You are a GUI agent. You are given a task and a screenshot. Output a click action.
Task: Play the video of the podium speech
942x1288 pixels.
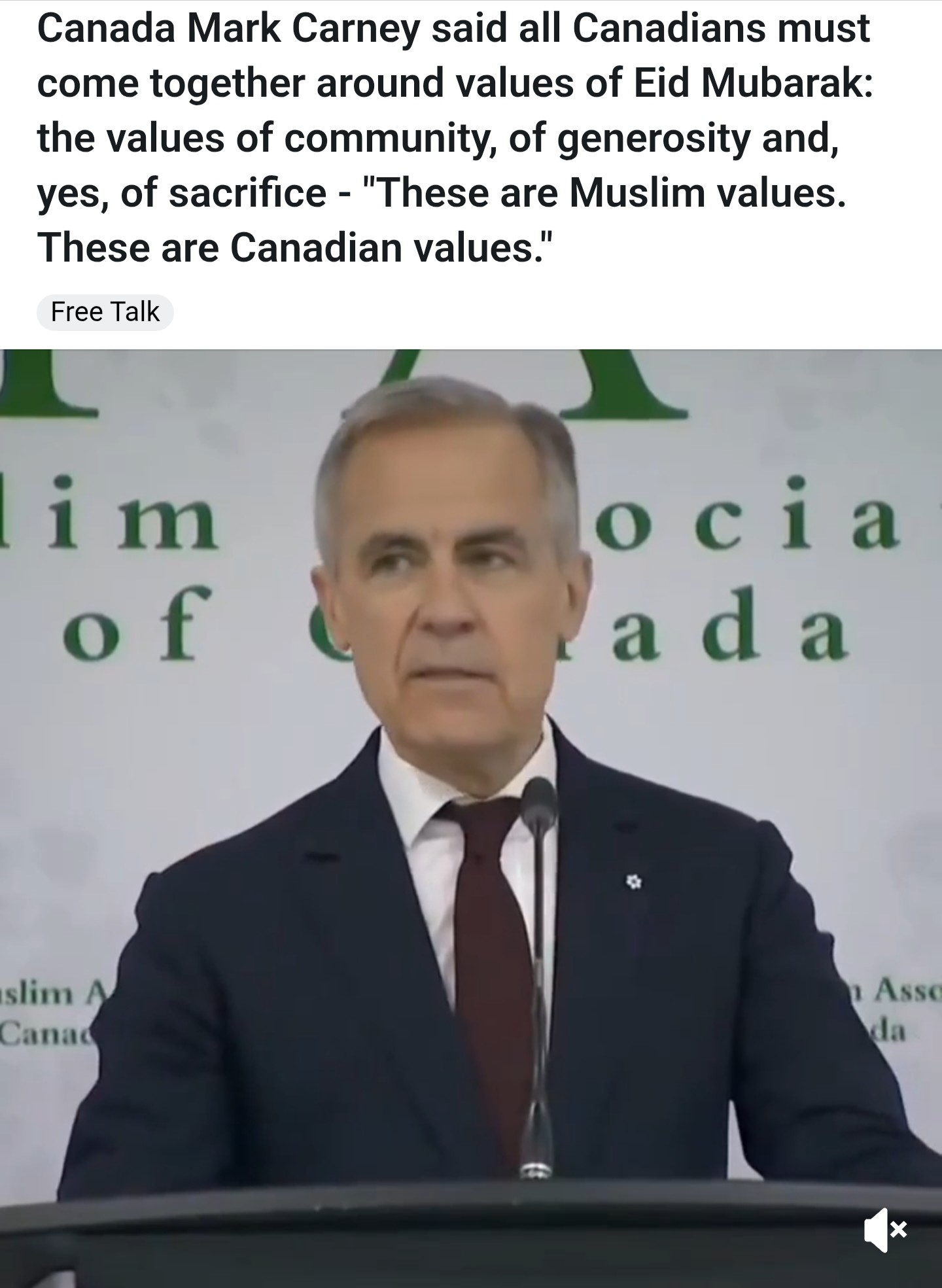tap(471, 818)
